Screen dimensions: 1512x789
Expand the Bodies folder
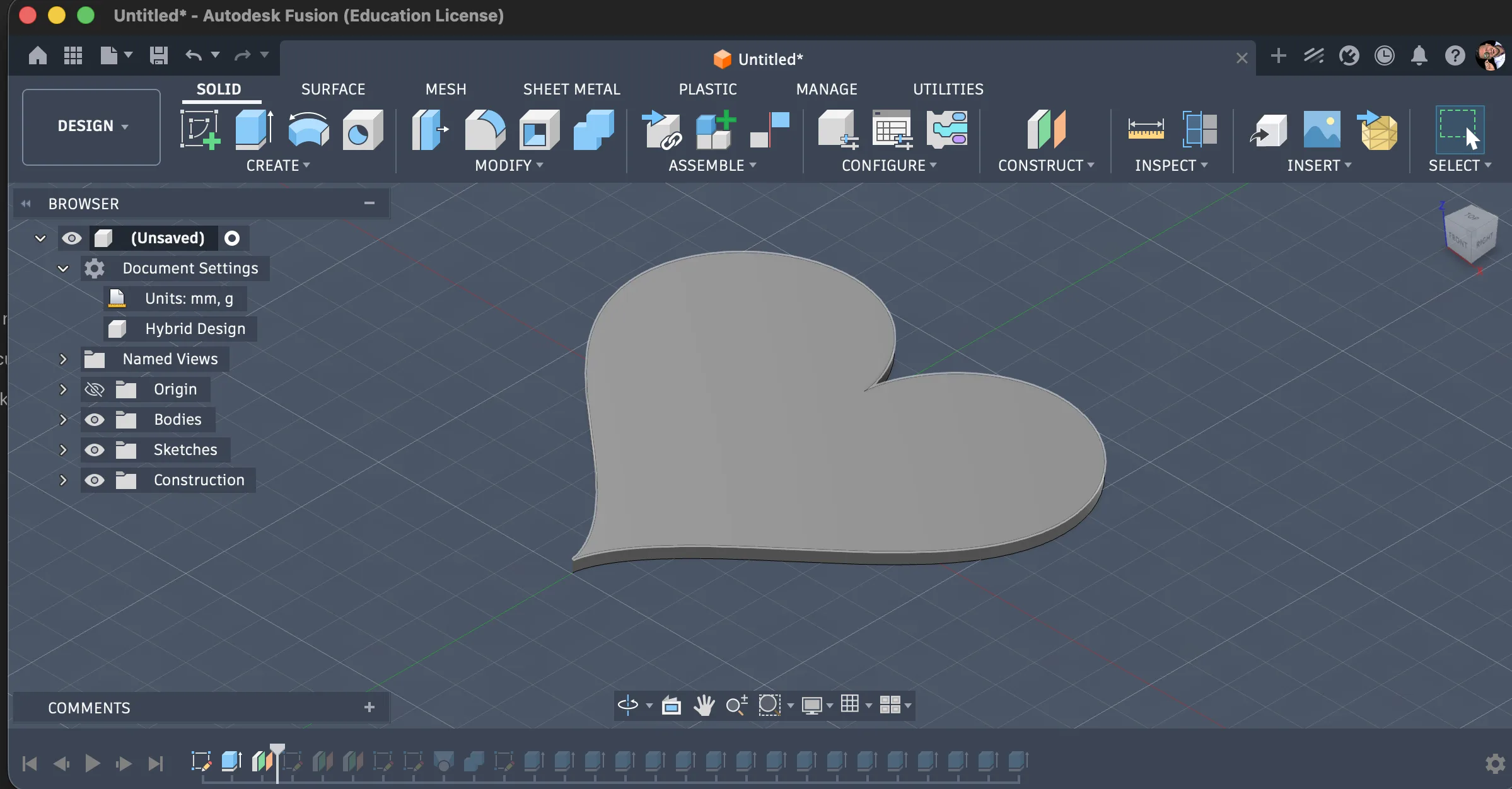point(63,420)
